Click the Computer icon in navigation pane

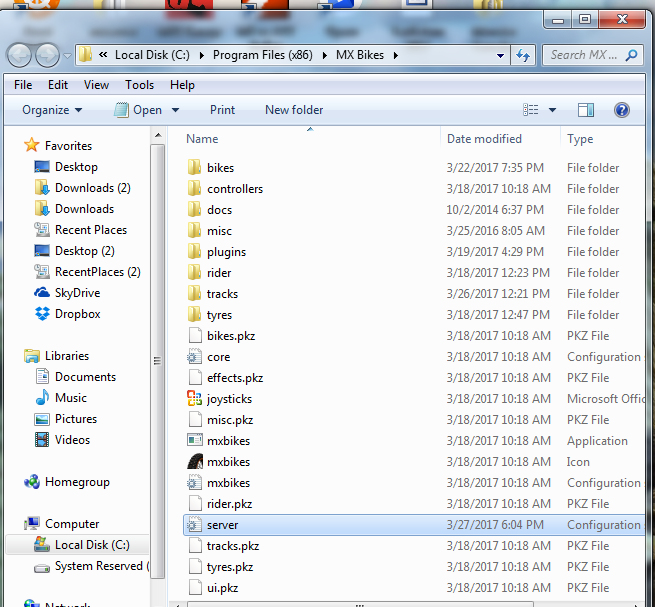32,523
